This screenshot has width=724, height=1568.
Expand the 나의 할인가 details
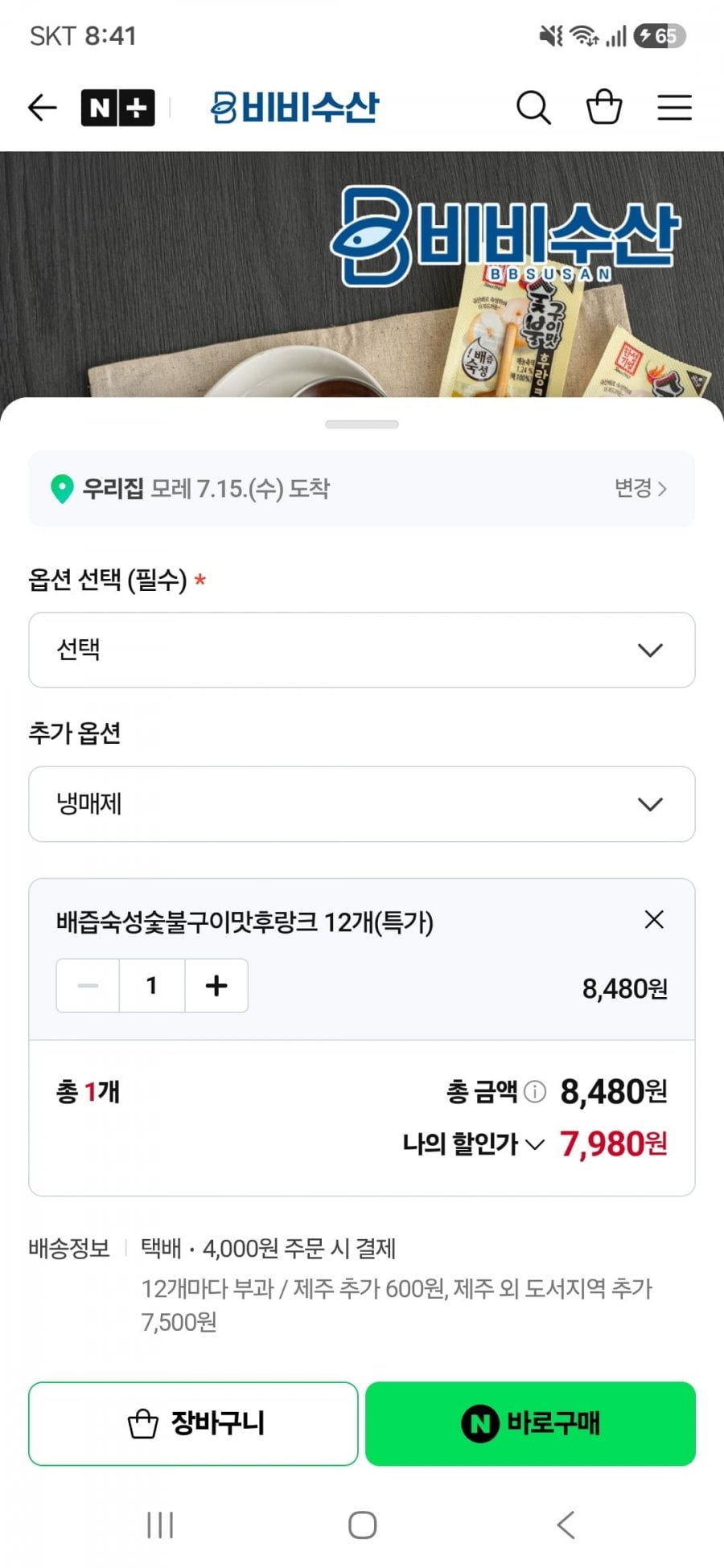pos(473,1143)
